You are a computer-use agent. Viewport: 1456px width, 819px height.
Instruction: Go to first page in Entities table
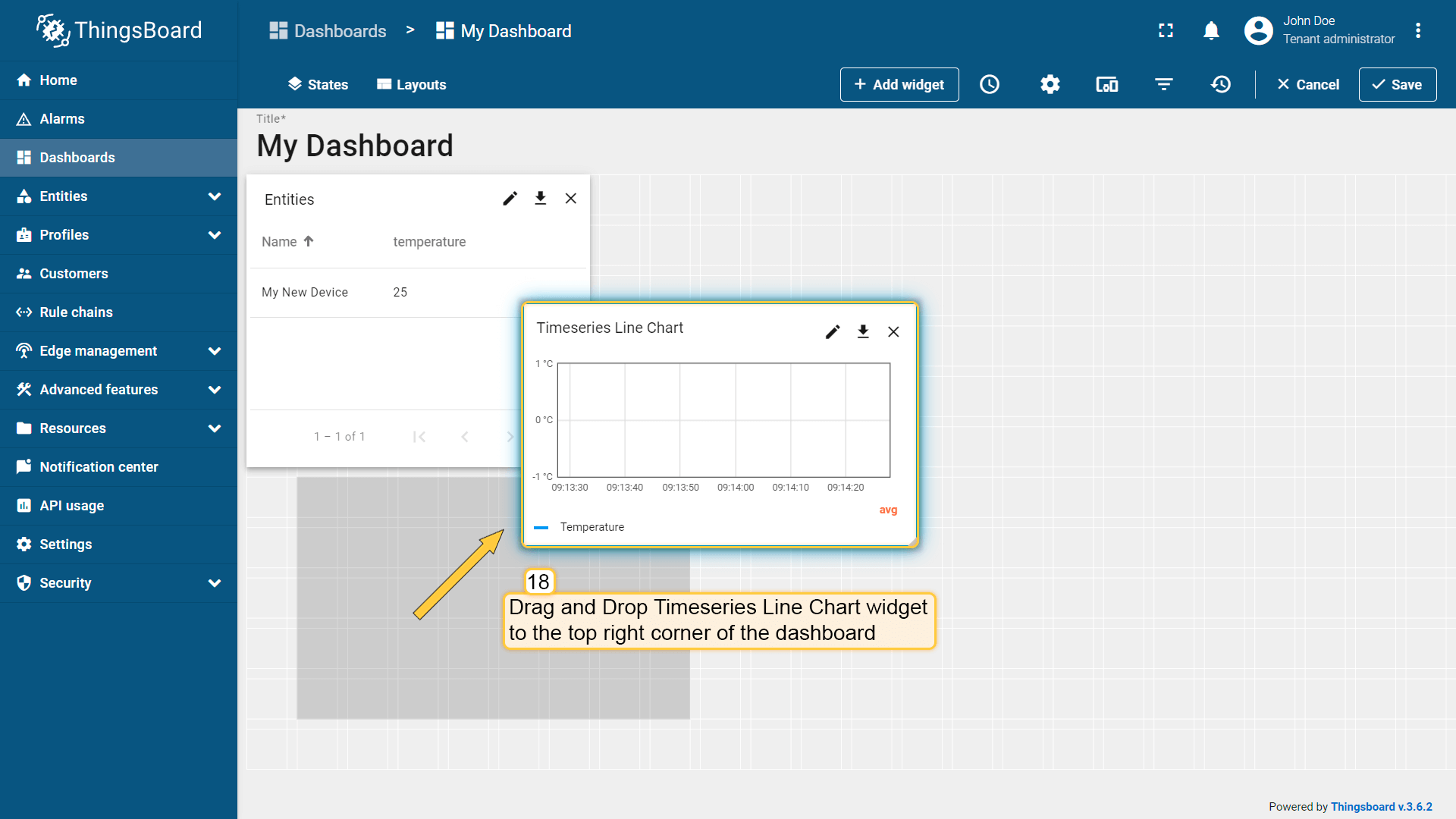pyautogui.click(x=419, y=436)
